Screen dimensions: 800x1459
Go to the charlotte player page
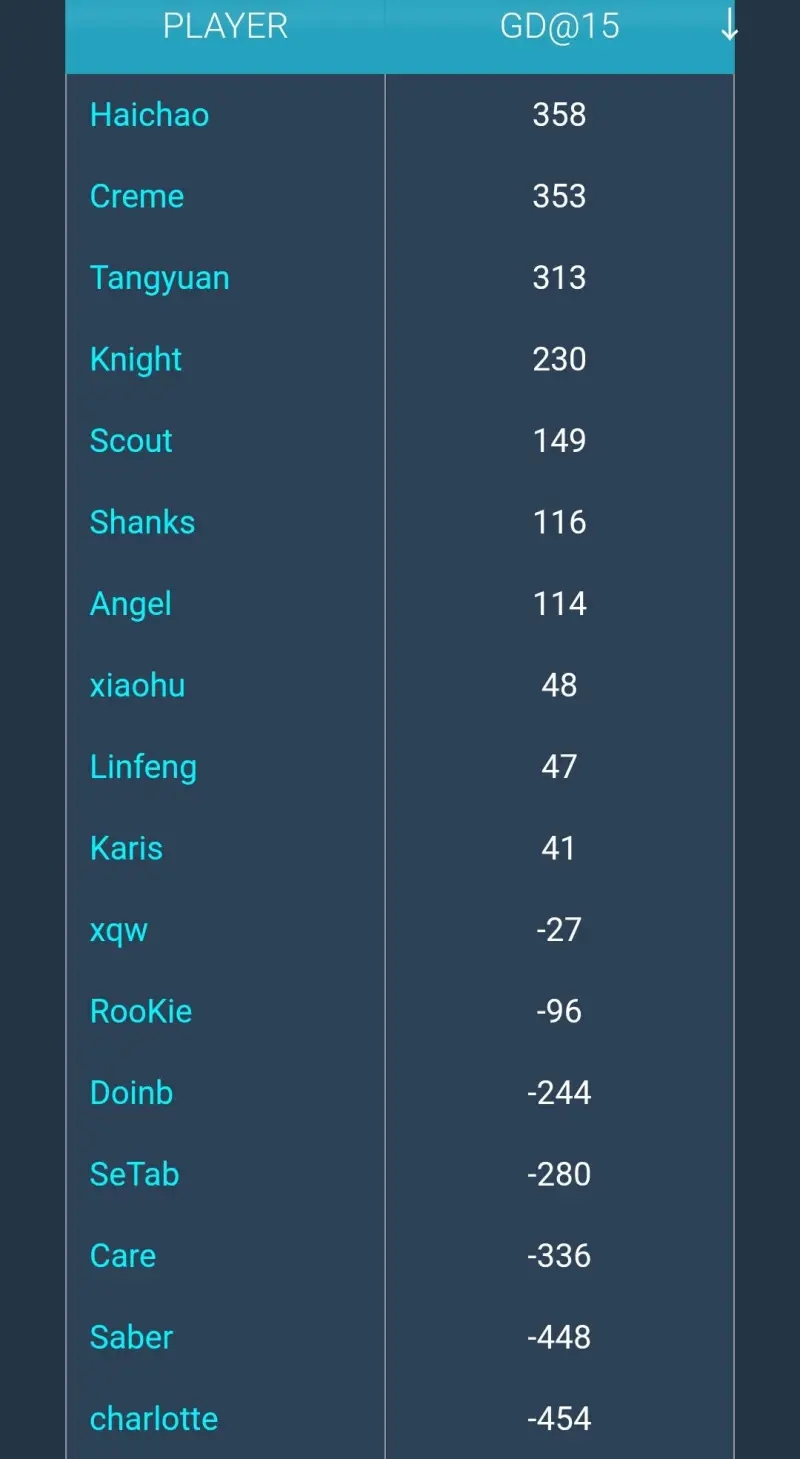[154, 1419]
